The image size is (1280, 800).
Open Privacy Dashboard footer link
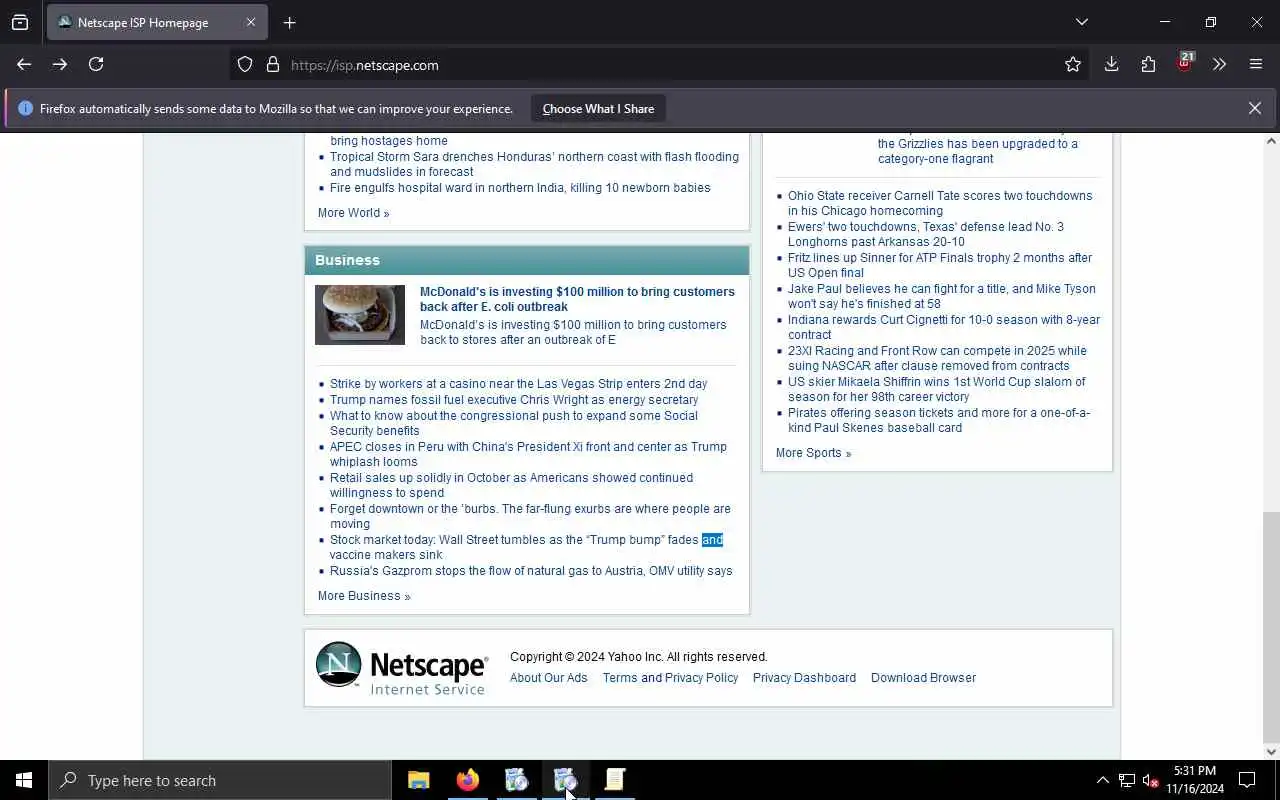[804, 678]
